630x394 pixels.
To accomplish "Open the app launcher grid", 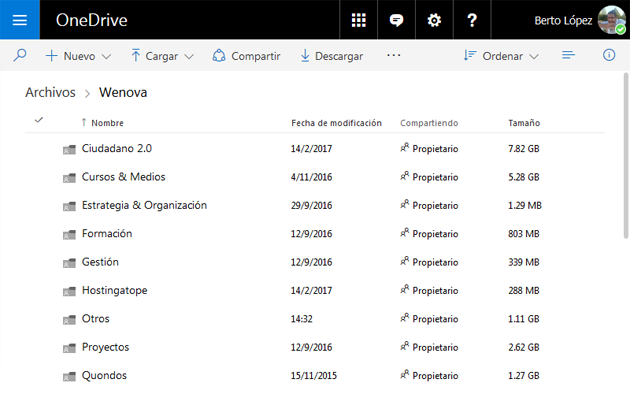I will (x=358, y=20).
